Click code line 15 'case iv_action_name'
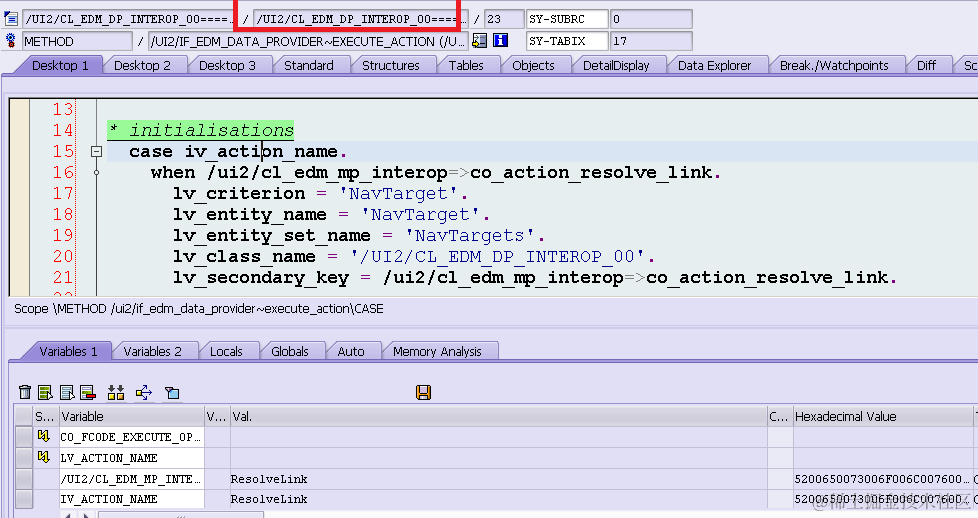The image size is (978, 518). pos(238,151)
